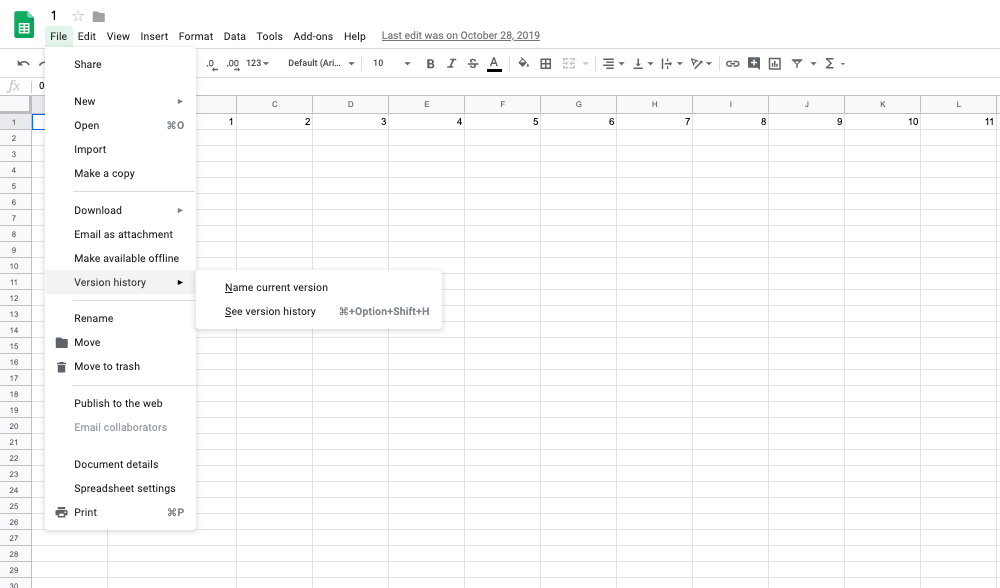Create a filter using the filter icon

[x=797, y=63]
